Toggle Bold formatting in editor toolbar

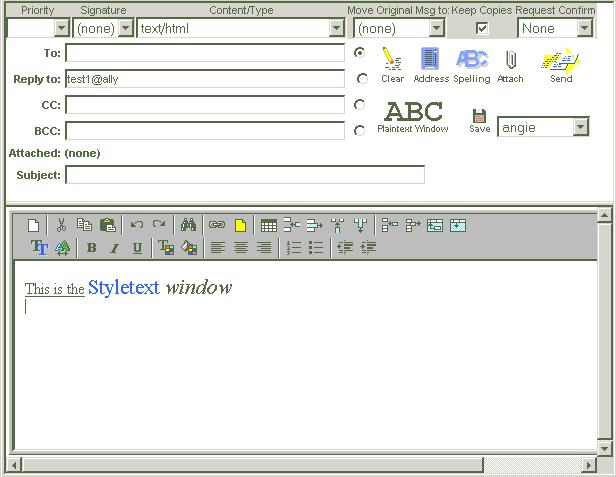[91, 248]
